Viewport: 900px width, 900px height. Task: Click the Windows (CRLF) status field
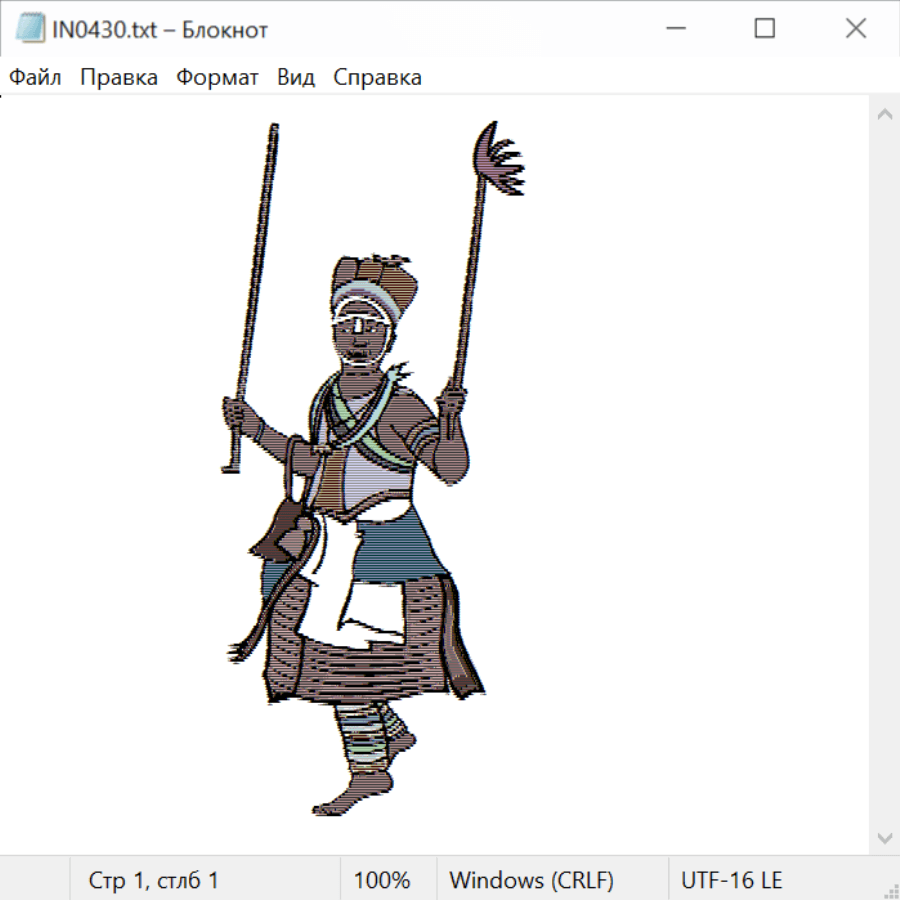coord(531,881)
